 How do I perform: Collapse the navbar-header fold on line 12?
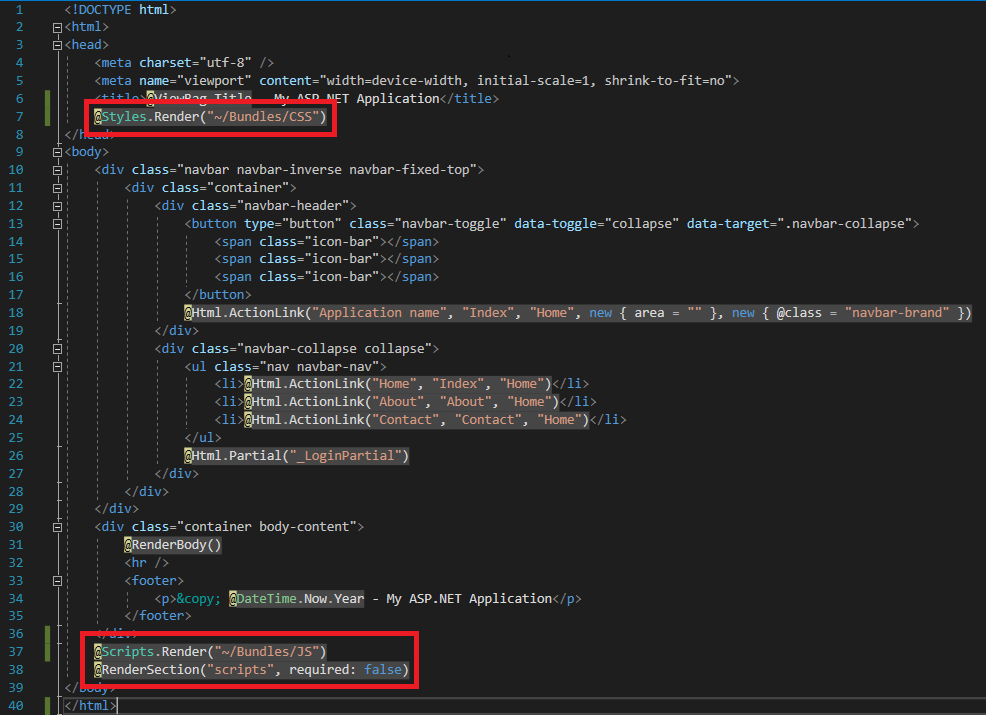click(x=57, y=205)
